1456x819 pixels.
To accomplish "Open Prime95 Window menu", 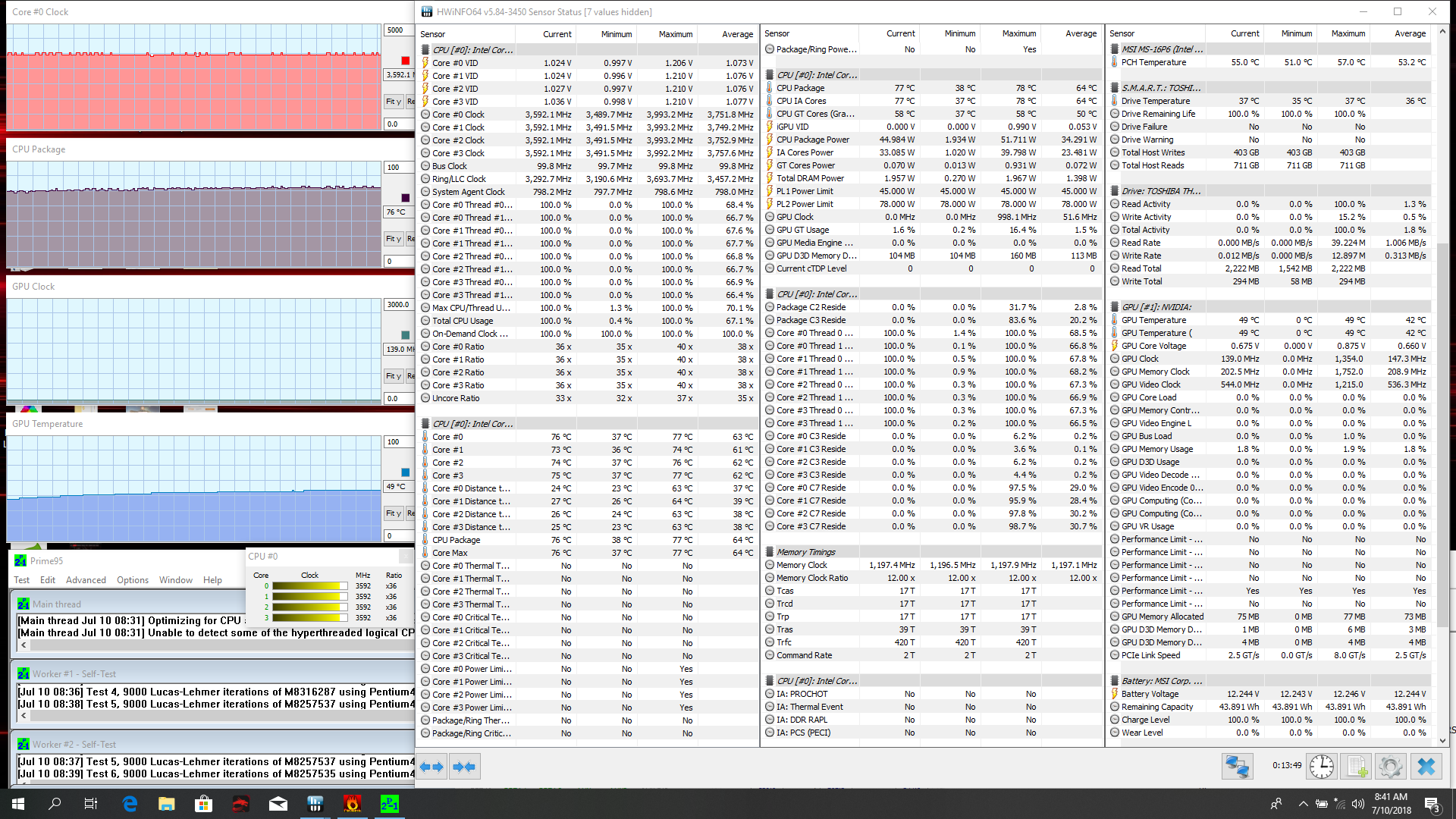I will point(176,580).
